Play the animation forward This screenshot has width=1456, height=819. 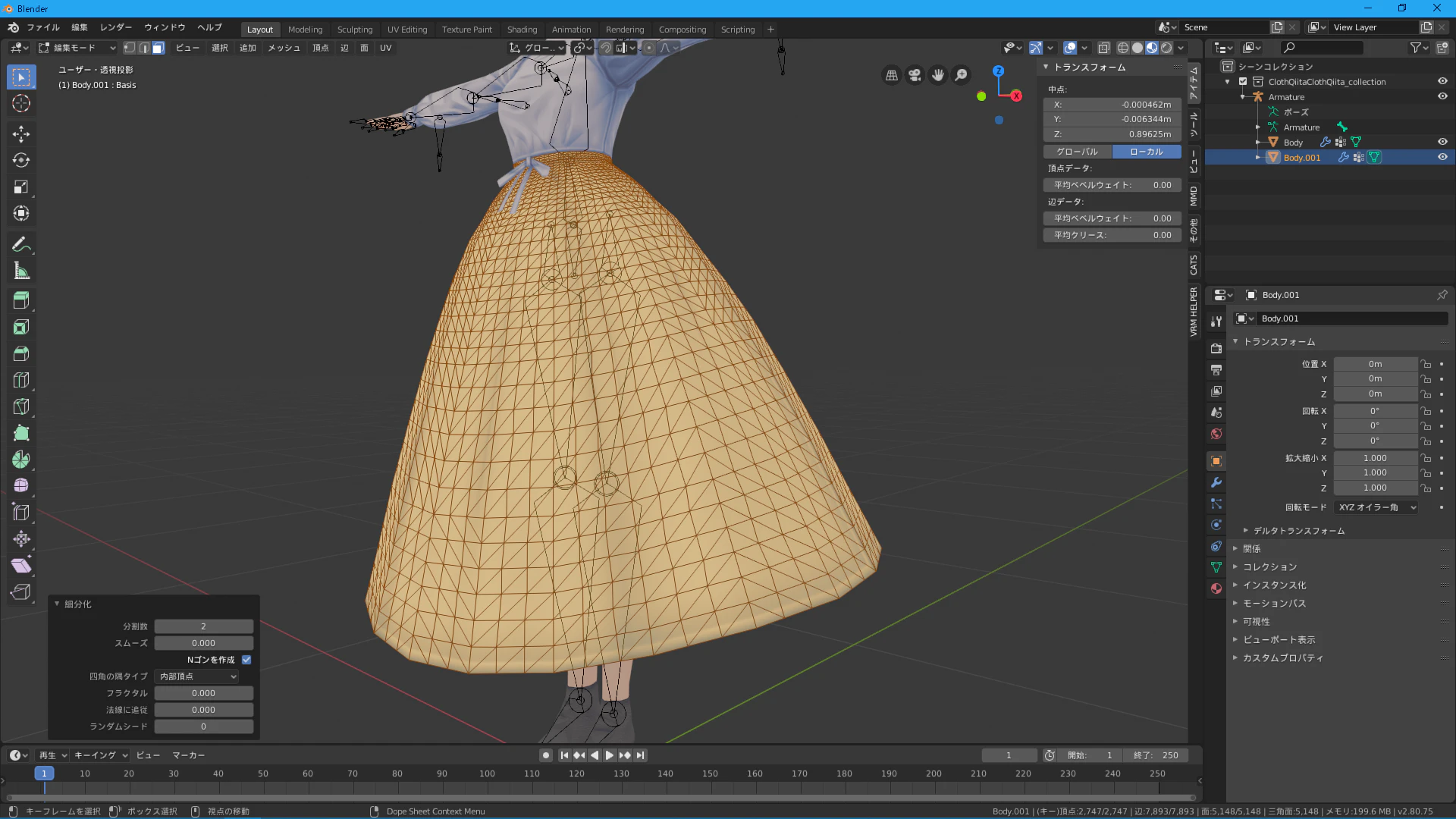pyautogui.click(x=610, y=755)
